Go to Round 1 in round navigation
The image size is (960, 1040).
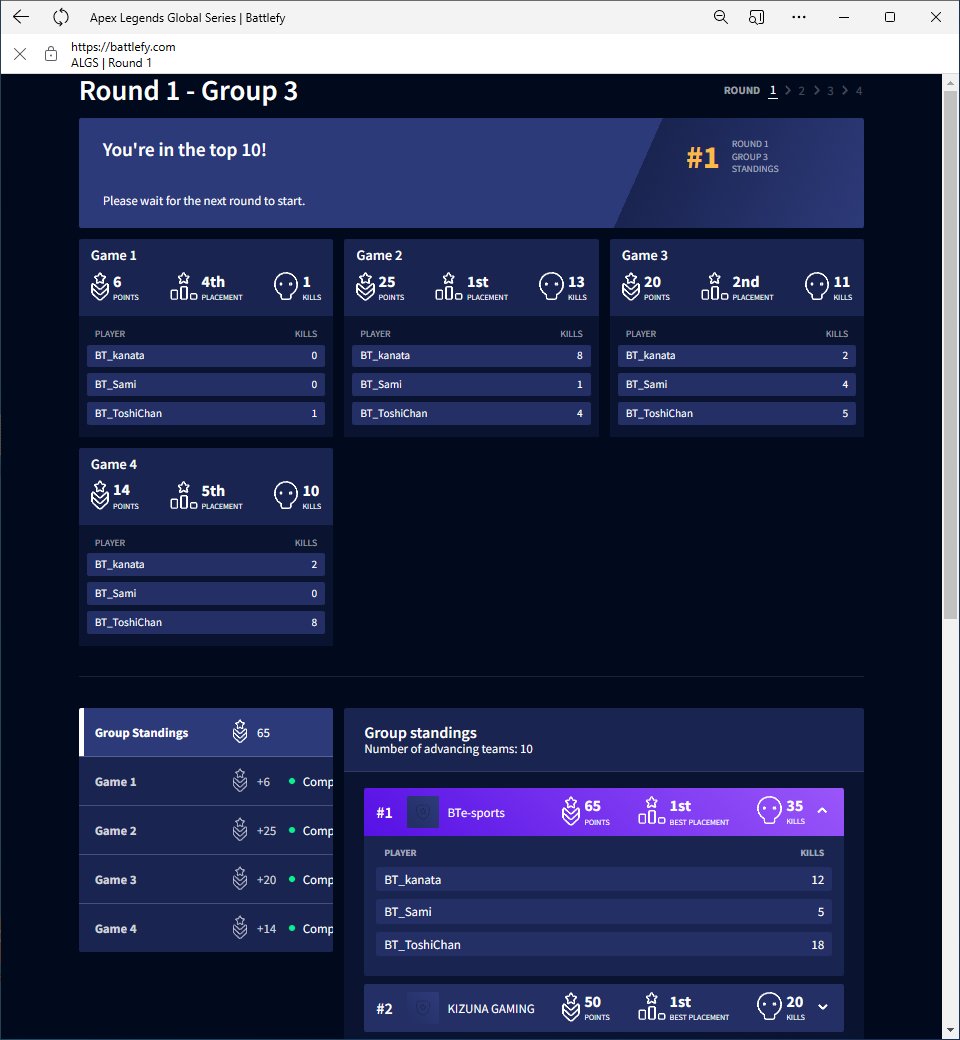(773, 91)
